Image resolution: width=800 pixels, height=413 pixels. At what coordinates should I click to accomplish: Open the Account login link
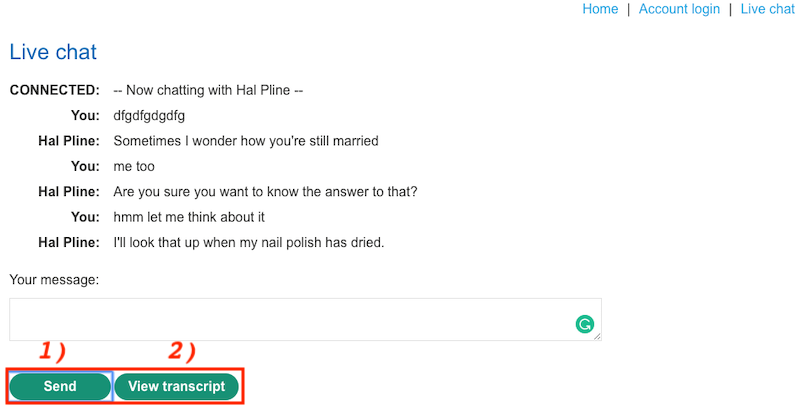679,9
